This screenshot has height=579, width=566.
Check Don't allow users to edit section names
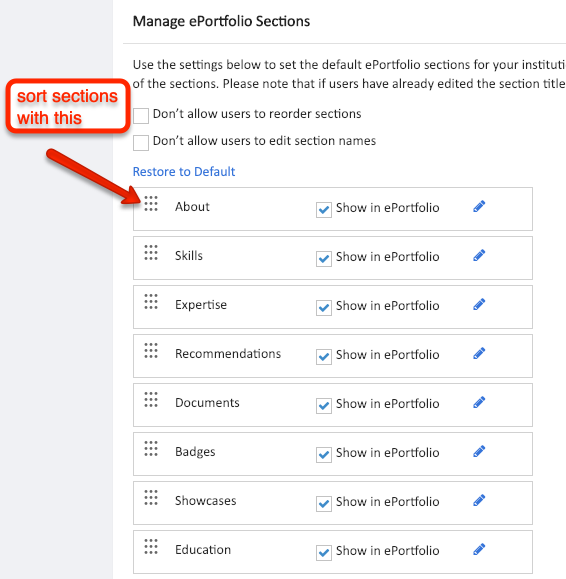click(x=141, y=143)
